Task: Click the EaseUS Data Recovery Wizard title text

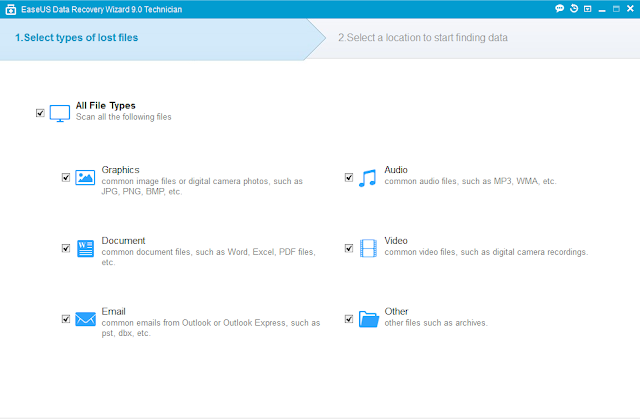Action: [102, 9]
